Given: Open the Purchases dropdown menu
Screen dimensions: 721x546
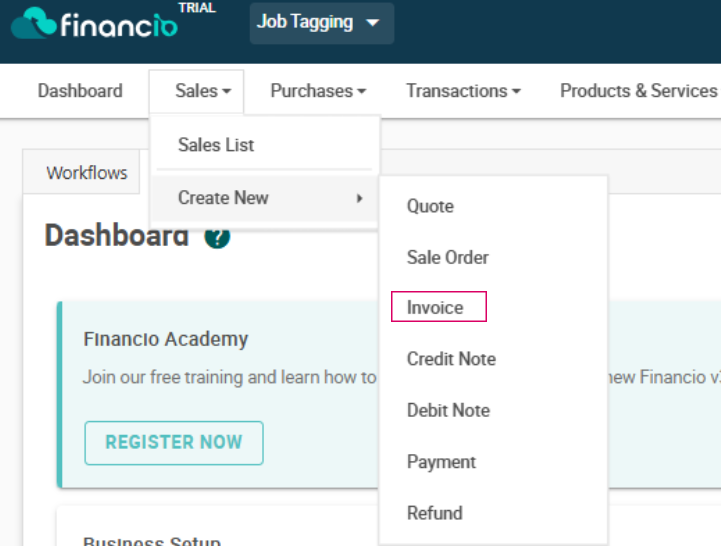Looking at the screenshot, I should click(318, 91).
